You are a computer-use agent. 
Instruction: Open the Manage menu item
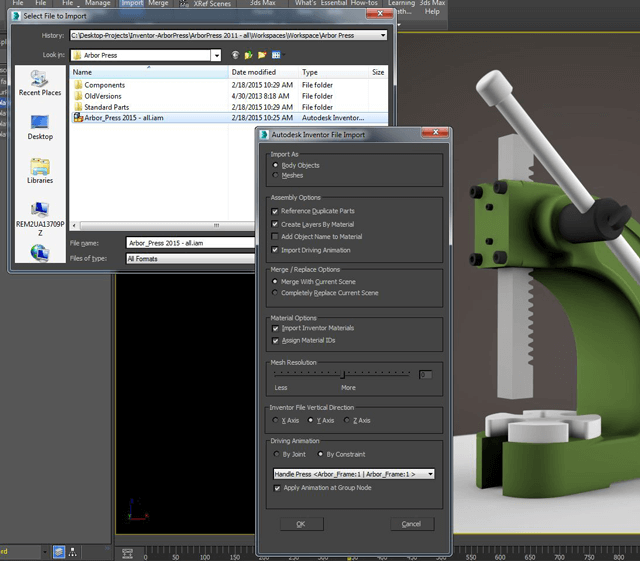point(97,3)
